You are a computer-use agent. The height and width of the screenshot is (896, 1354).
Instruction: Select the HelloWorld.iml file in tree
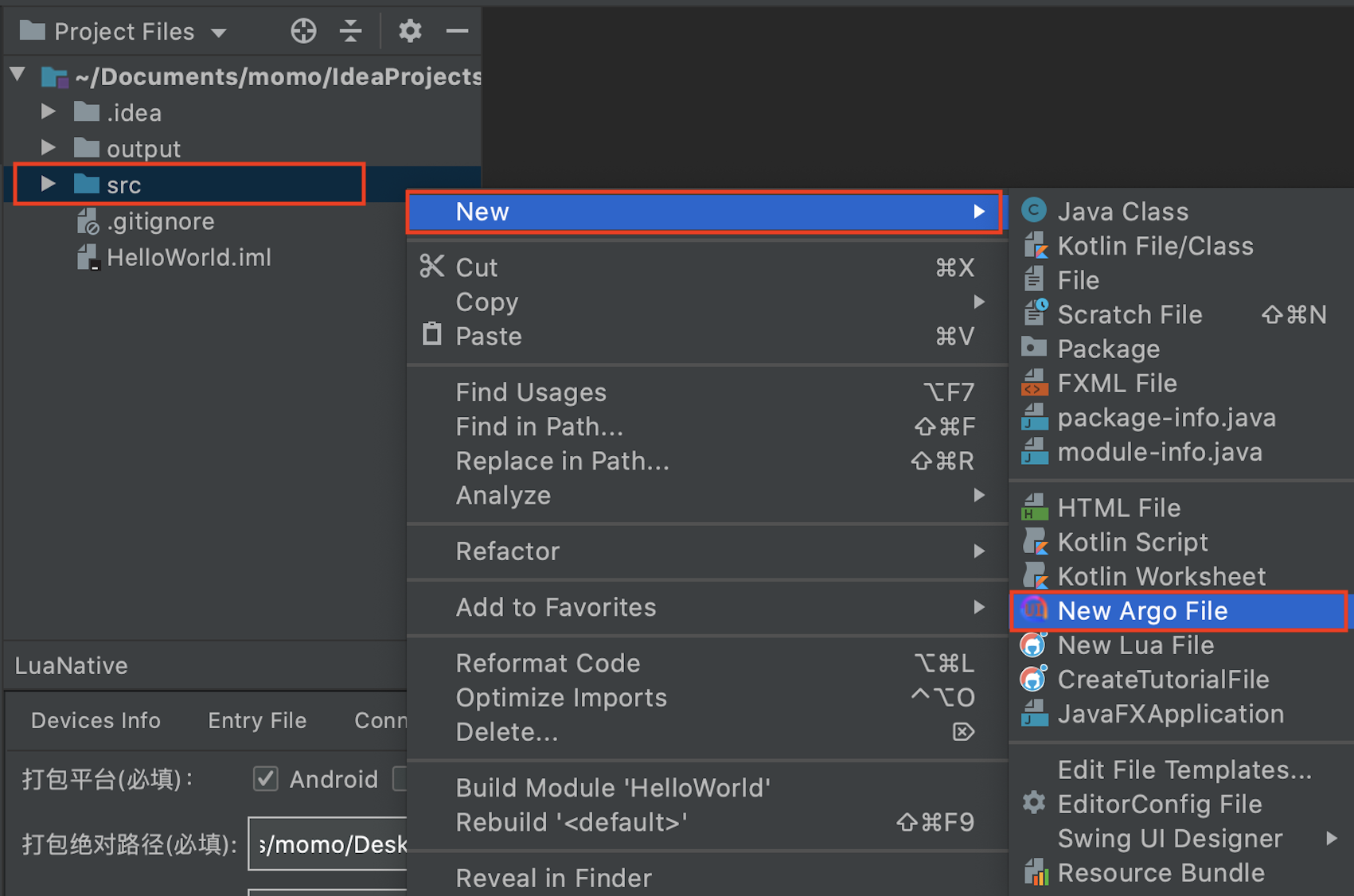(x=189, y=257)
